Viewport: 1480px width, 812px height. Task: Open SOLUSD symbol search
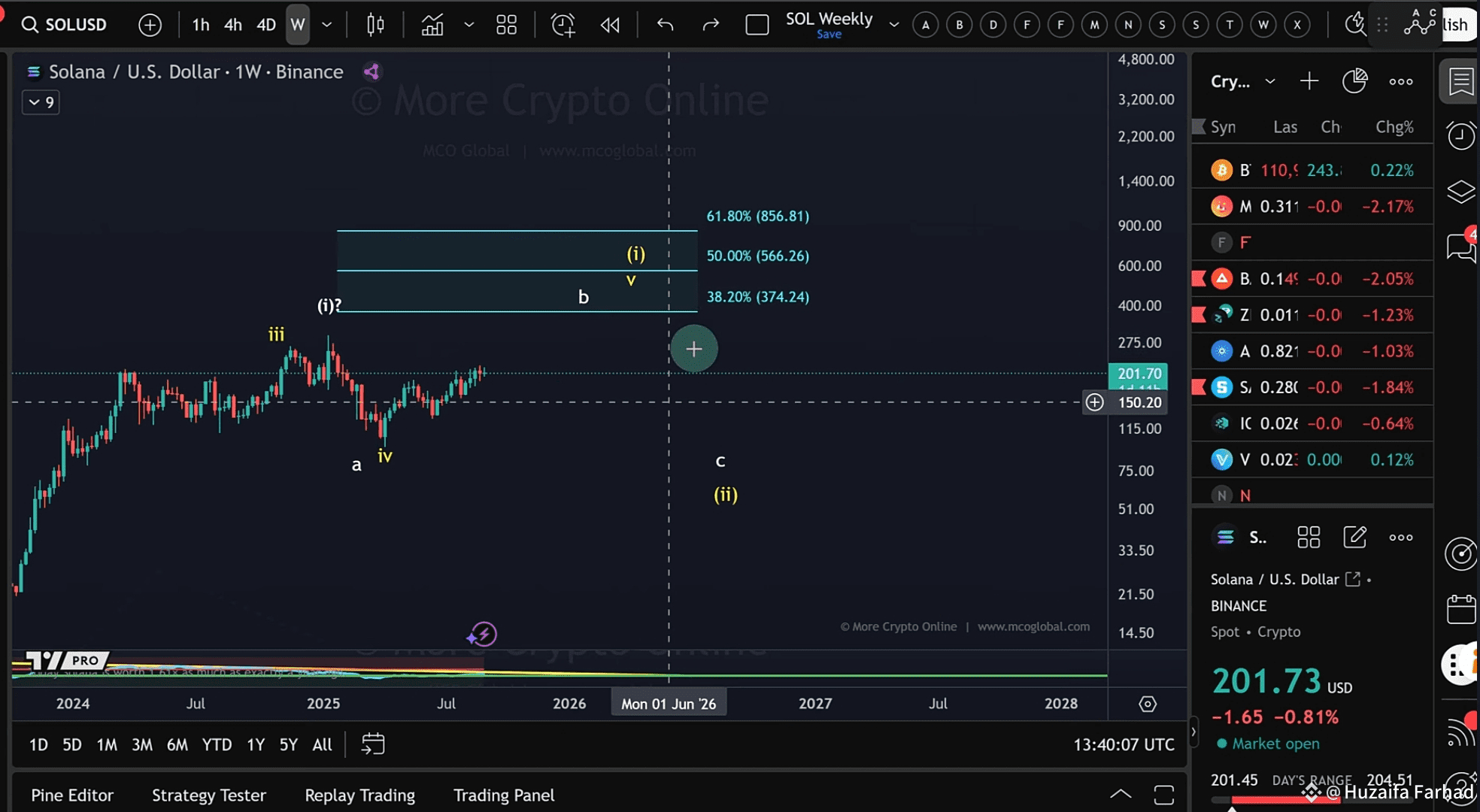click(x=64, y=25)
